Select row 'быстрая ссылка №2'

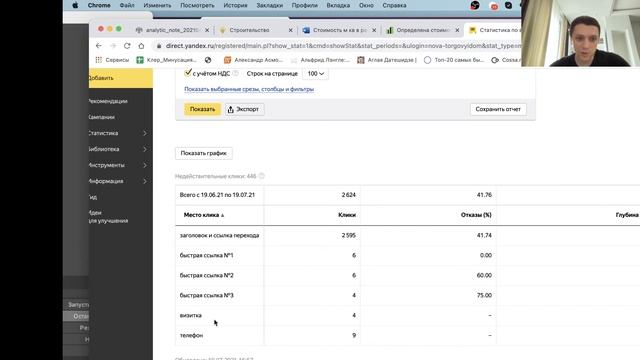(408, 275)
